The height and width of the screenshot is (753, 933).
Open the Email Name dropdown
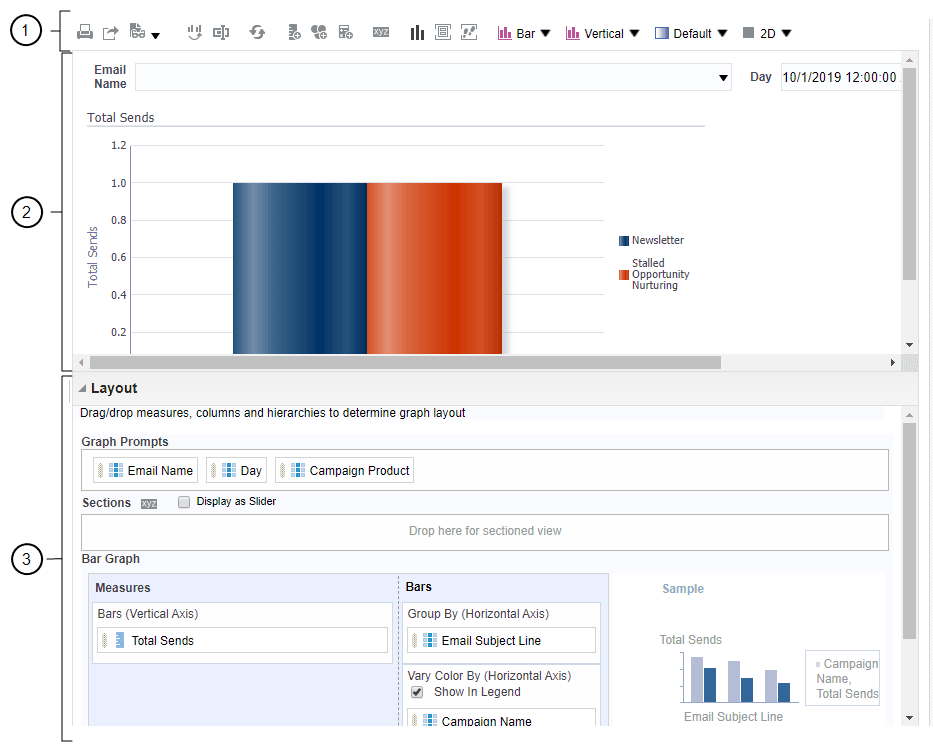pyautogui.click(x=723, y=77)
